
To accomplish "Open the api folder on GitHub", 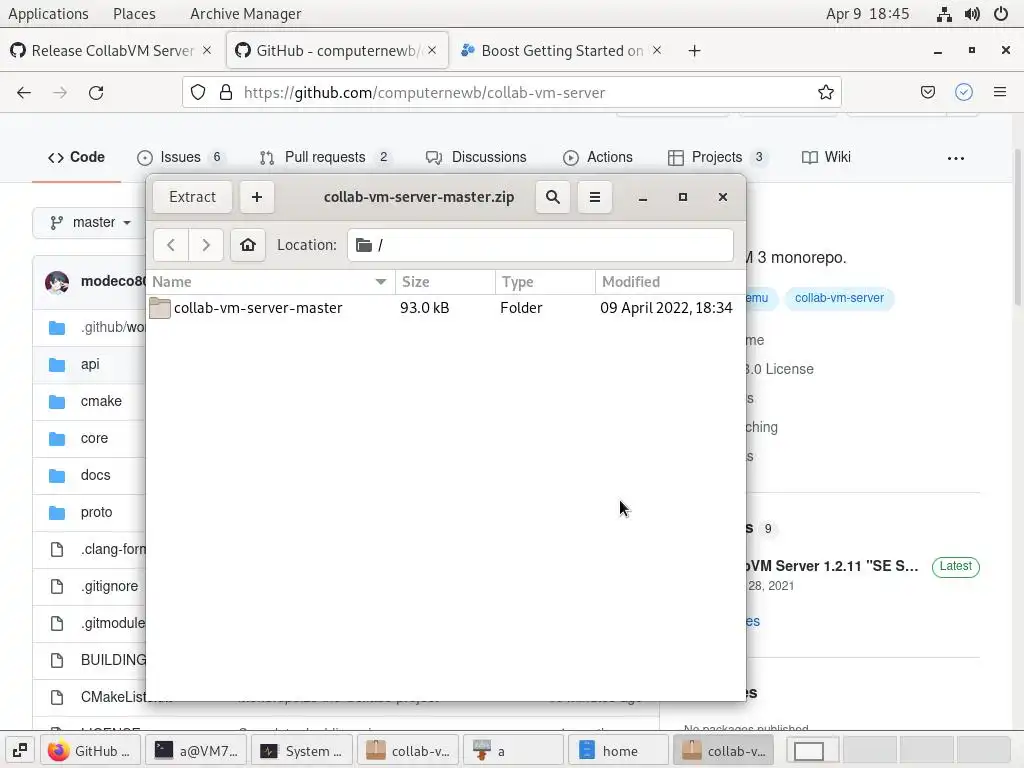I will point(90,364).
